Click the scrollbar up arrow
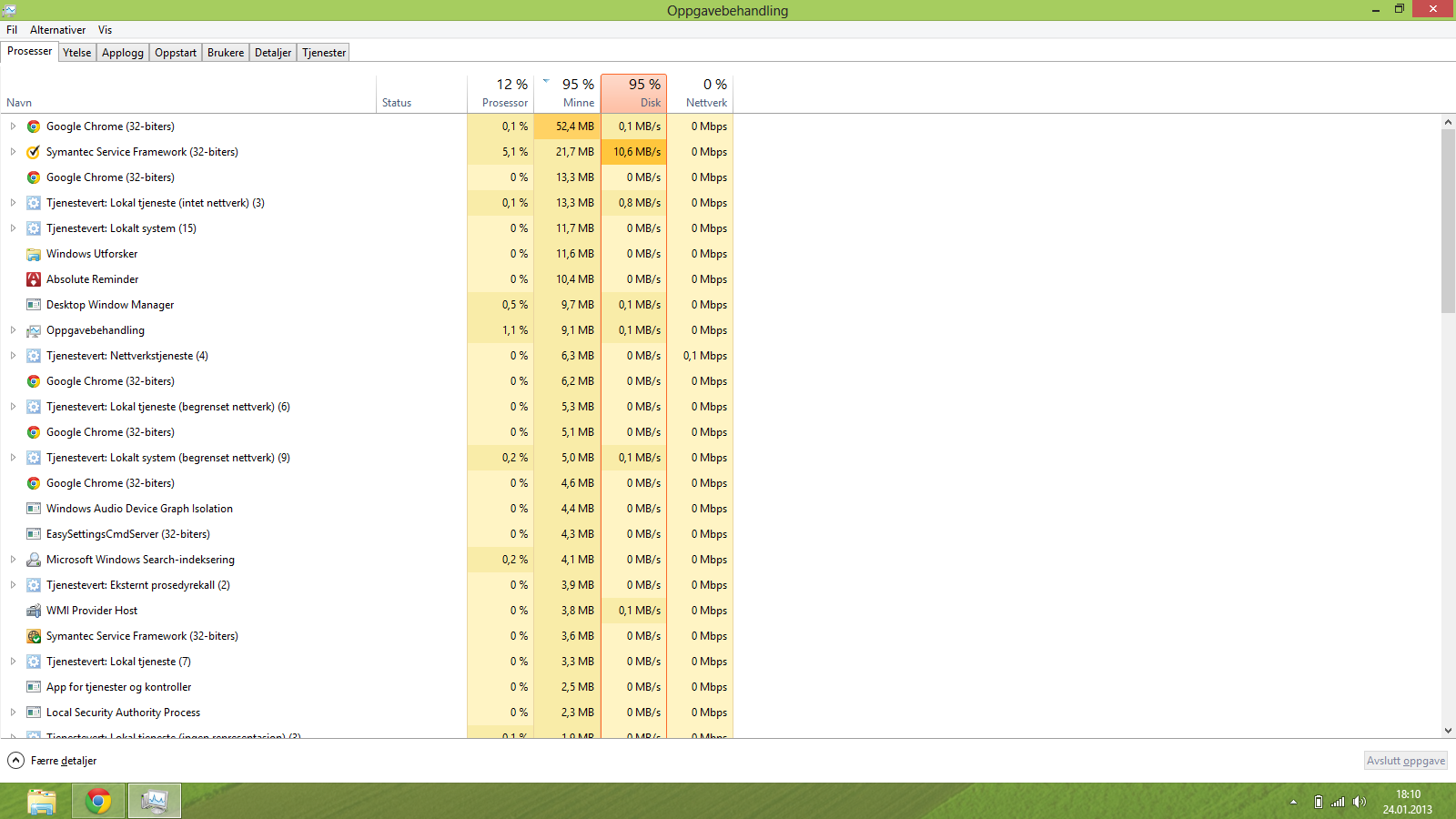 pyautogui.click(x=1448, y=122)
